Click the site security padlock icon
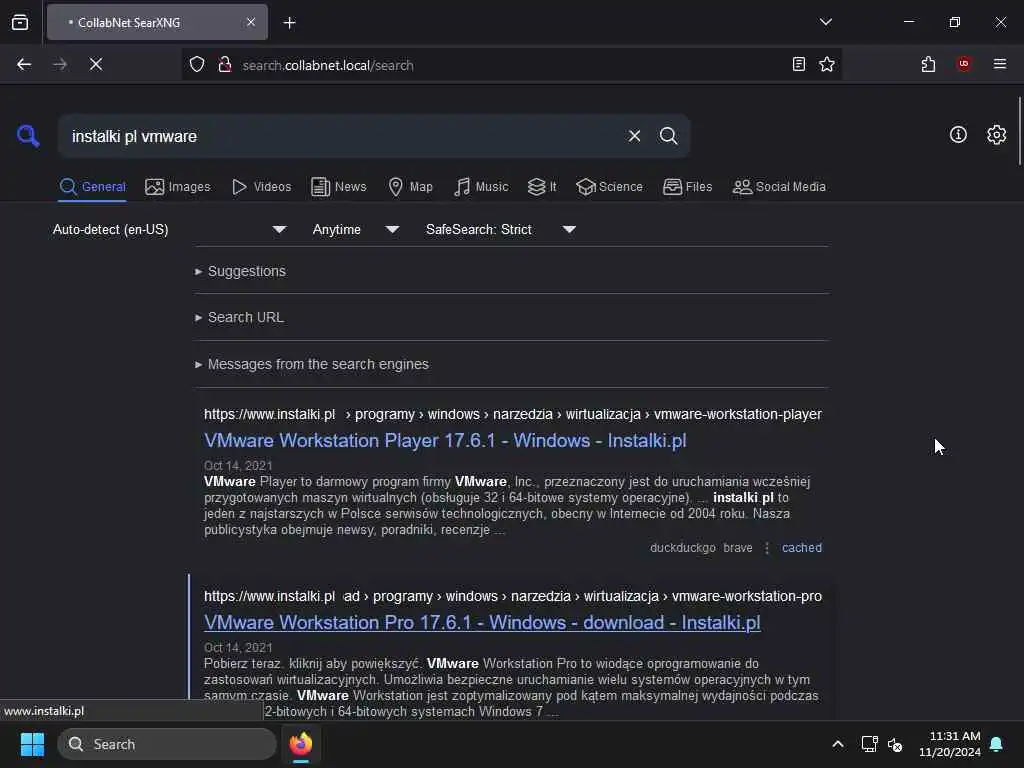This screenshot has height=768, width=1024. tap(225, 65)
